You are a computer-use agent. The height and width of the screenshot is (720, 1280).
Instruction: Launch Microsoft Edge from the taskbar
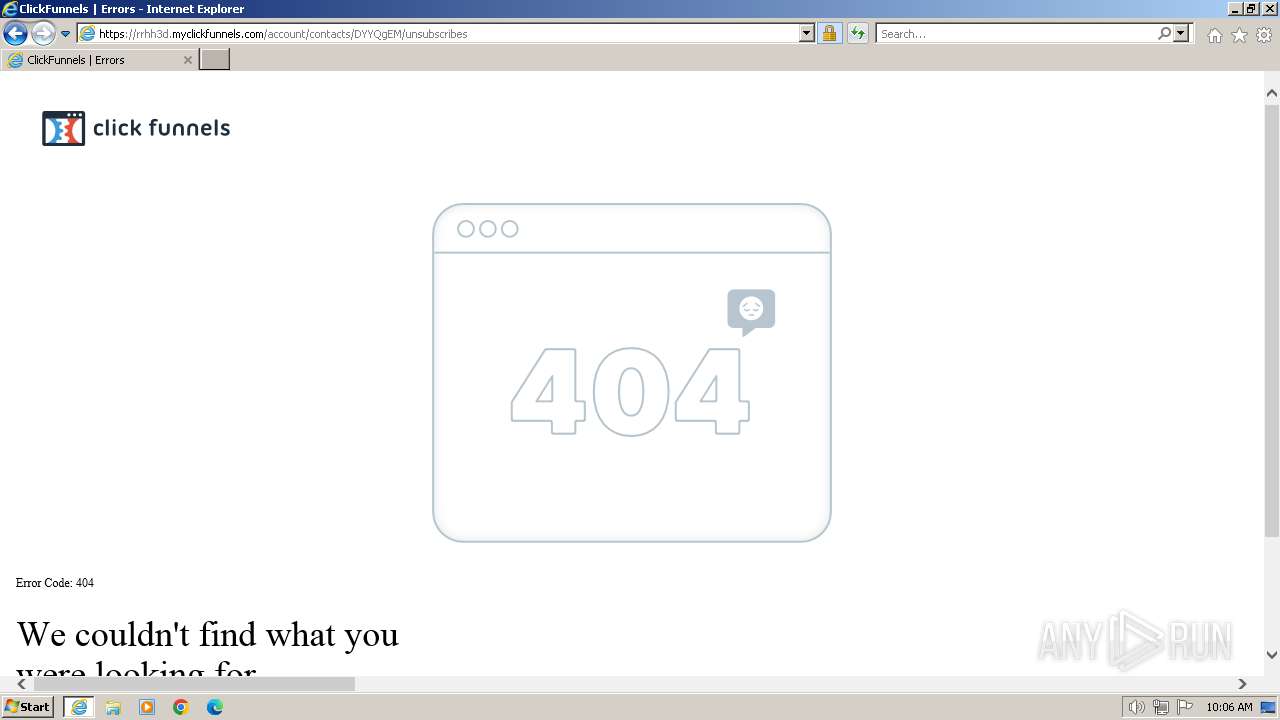(x=215, y=707)
